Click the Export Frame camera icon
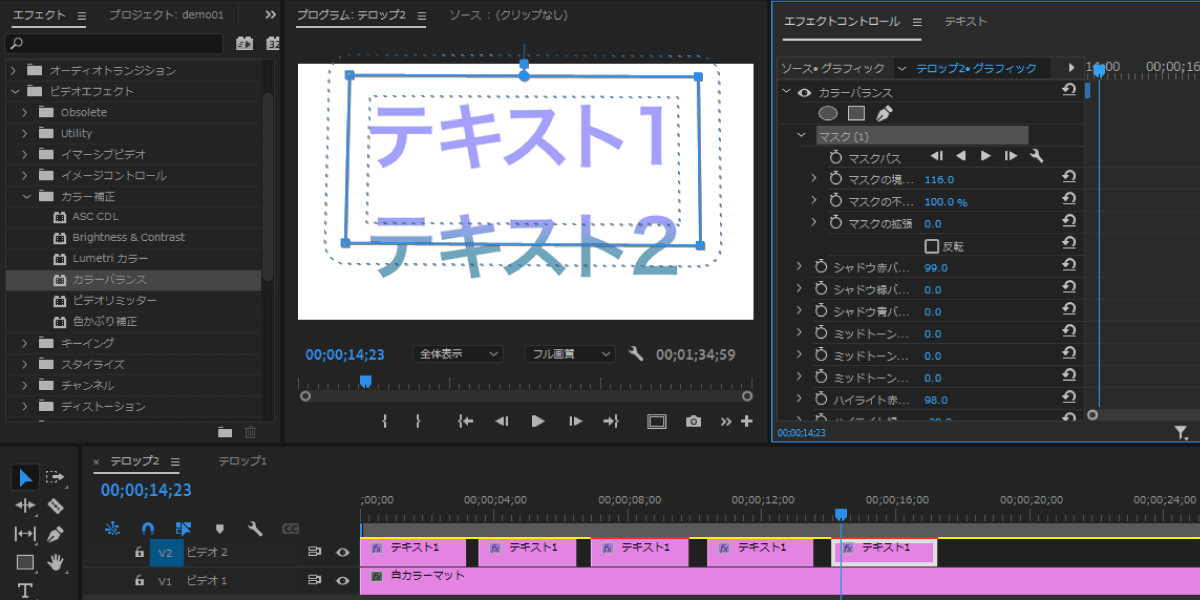Image resolution: width=1200 pixels, height=600 pixels. pyautogui.click(x=693, y=422)
